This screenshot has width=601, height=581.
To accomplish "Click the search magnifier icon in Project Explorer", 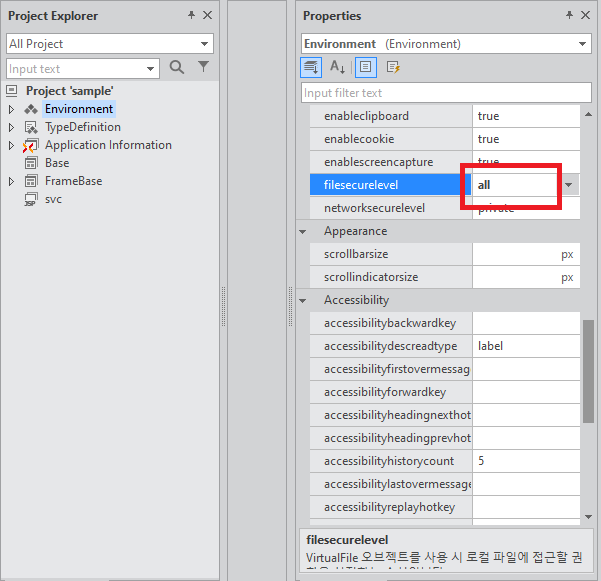I will tap(177, 68).
